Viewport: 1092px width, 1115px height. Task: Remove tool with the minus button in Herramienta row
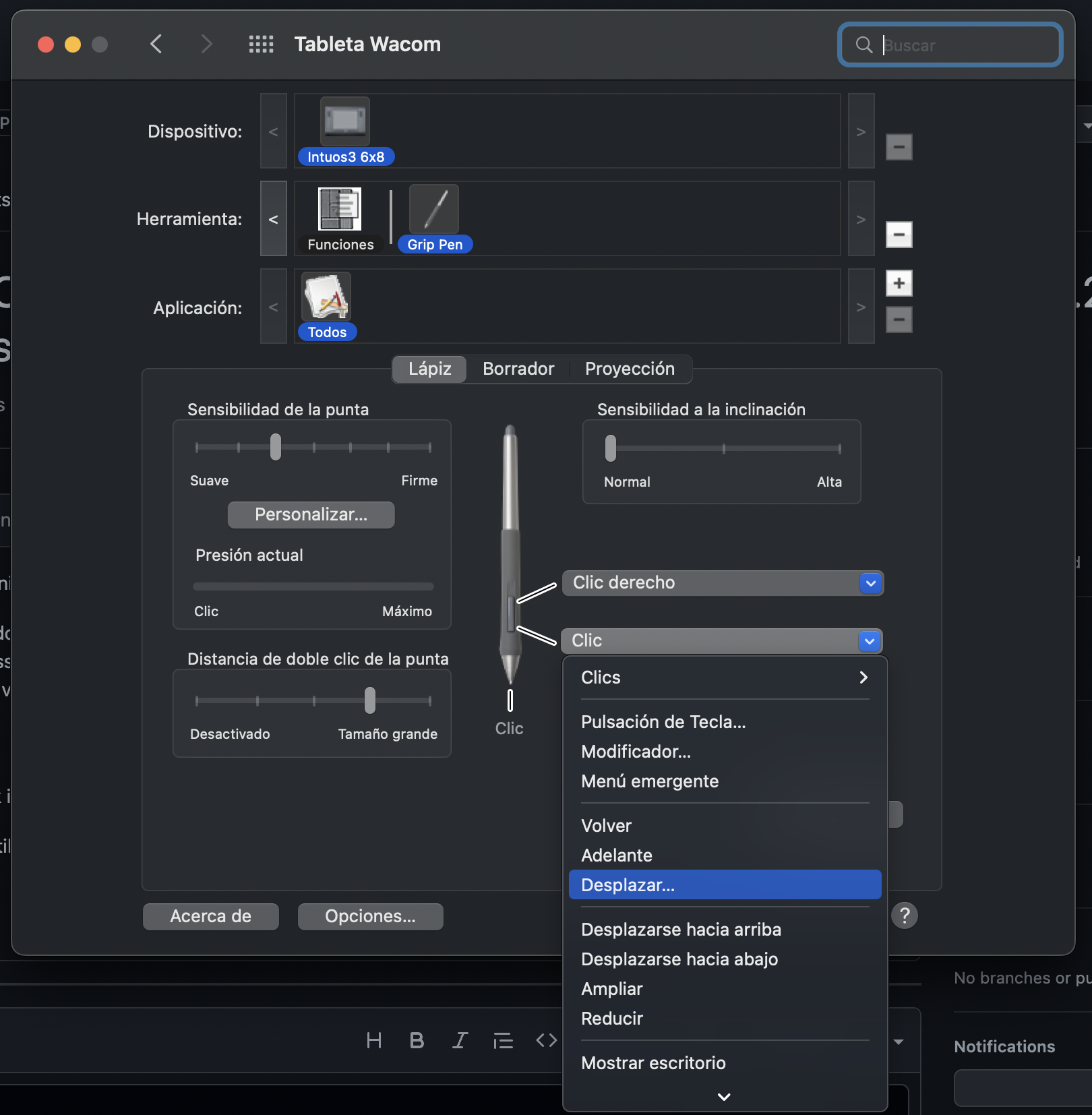click(x=899, y=235)
